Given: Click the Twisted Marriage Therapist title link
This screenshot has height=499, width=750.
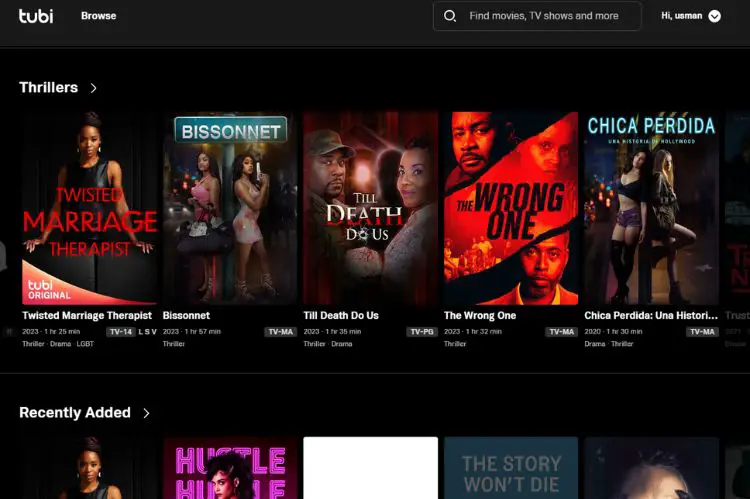Looking at the screenshot, I should [x=87, y=315].
